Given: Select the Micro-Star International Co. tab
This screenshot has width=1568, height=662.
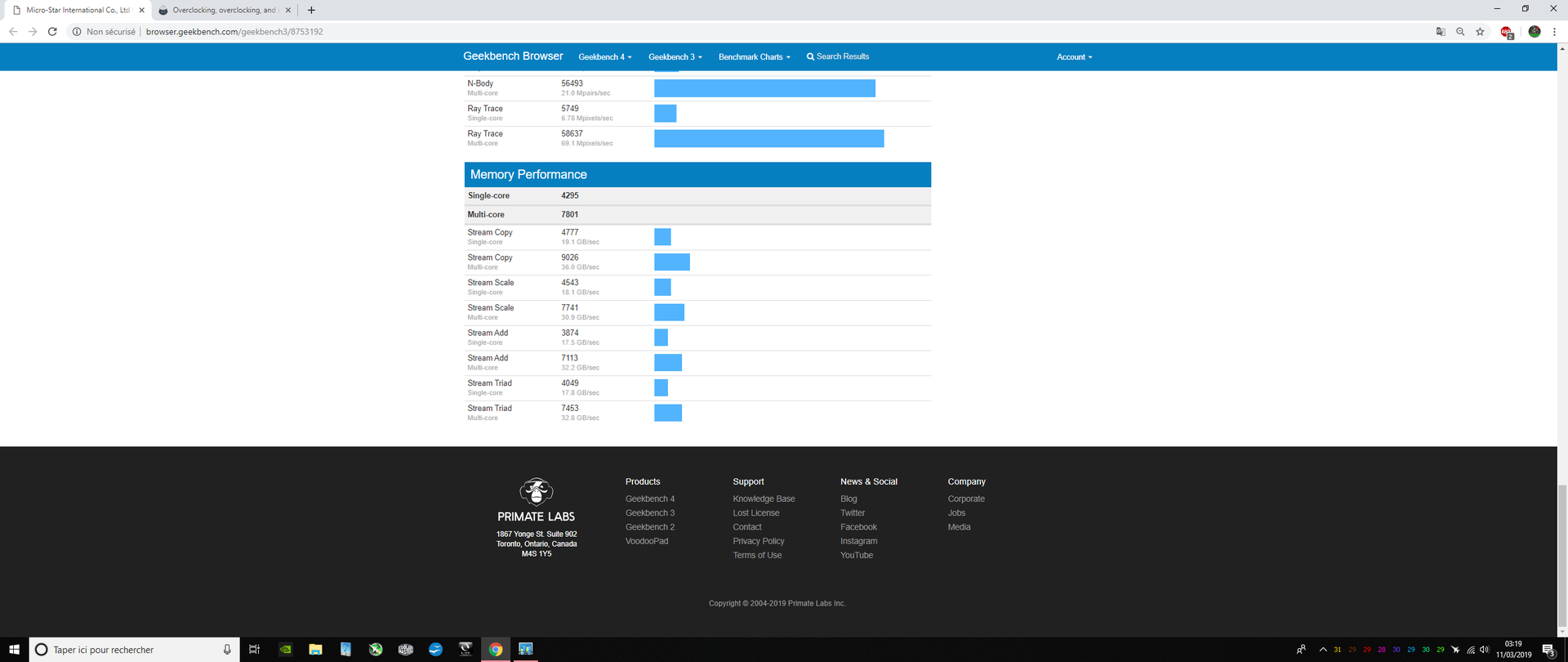Looking at the screenshot, I should (x=78, y=10).
